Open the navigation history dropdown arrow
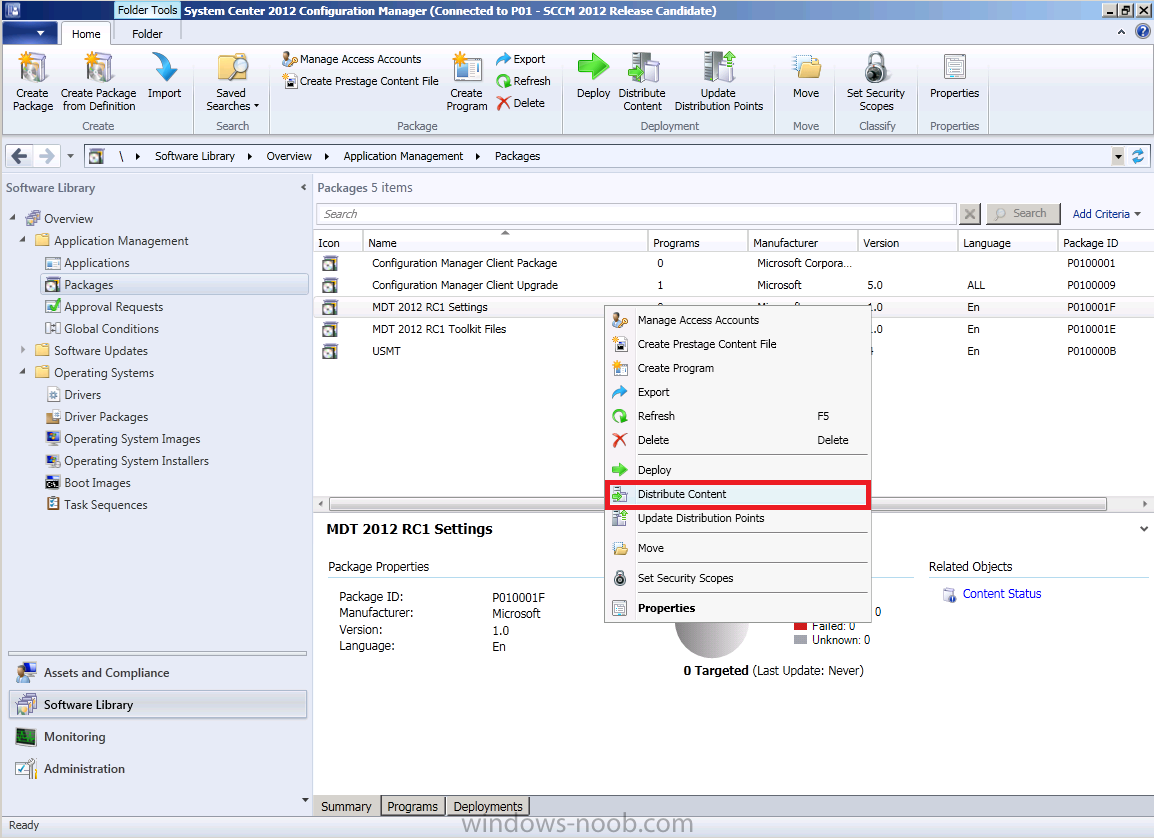The width and height of the screenshot is (1154, 838). pyautogui.click(x=71, y=156)
